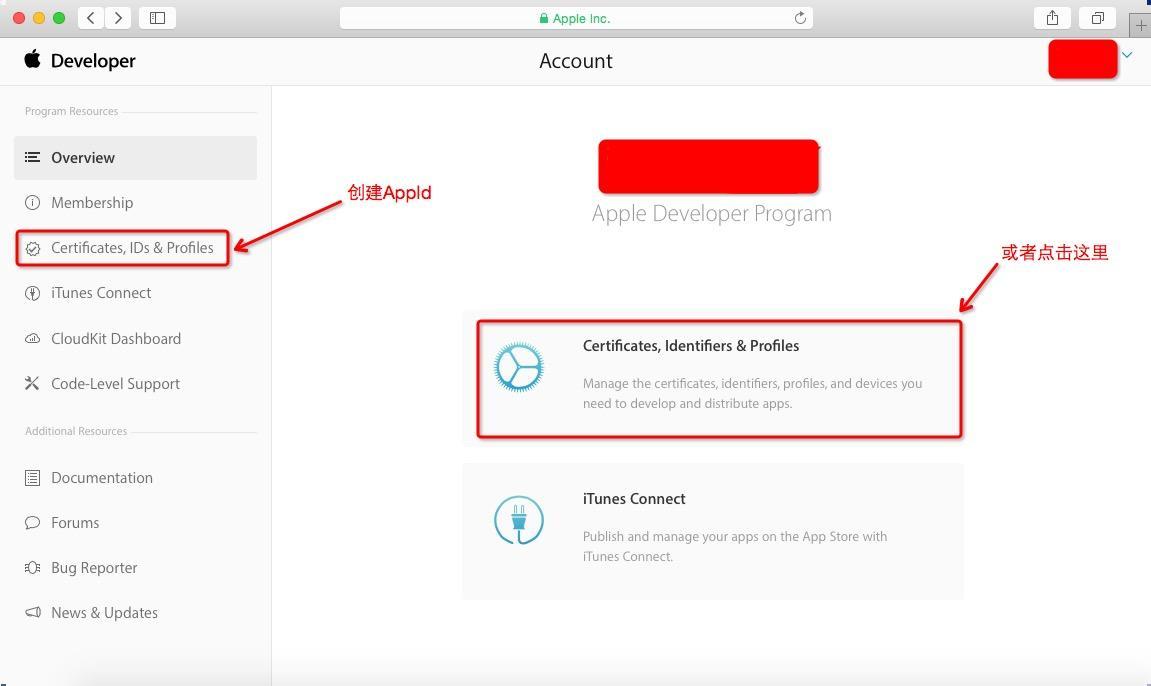
Task: Click 'Publish and manage your apps' description
Action: (735, 547)
